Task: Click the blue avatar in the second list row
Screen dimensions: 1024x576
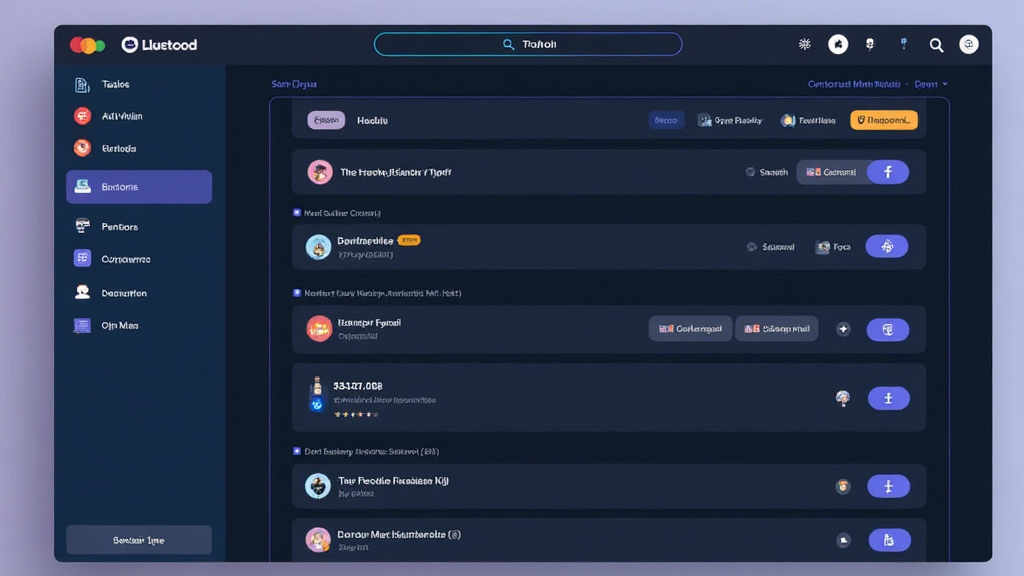Action: (319, 247)
